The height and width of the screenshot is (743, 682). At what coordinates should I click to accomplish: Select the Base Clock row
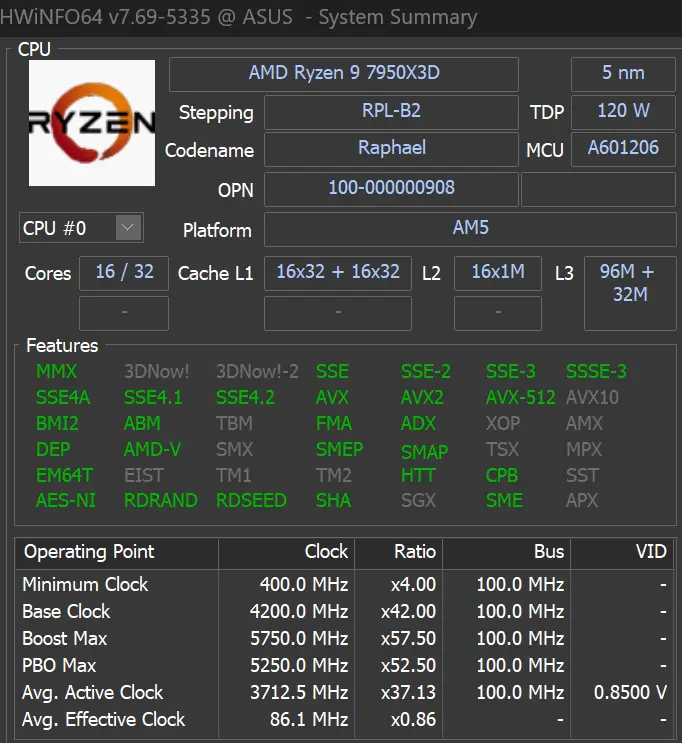pos(345,612)
